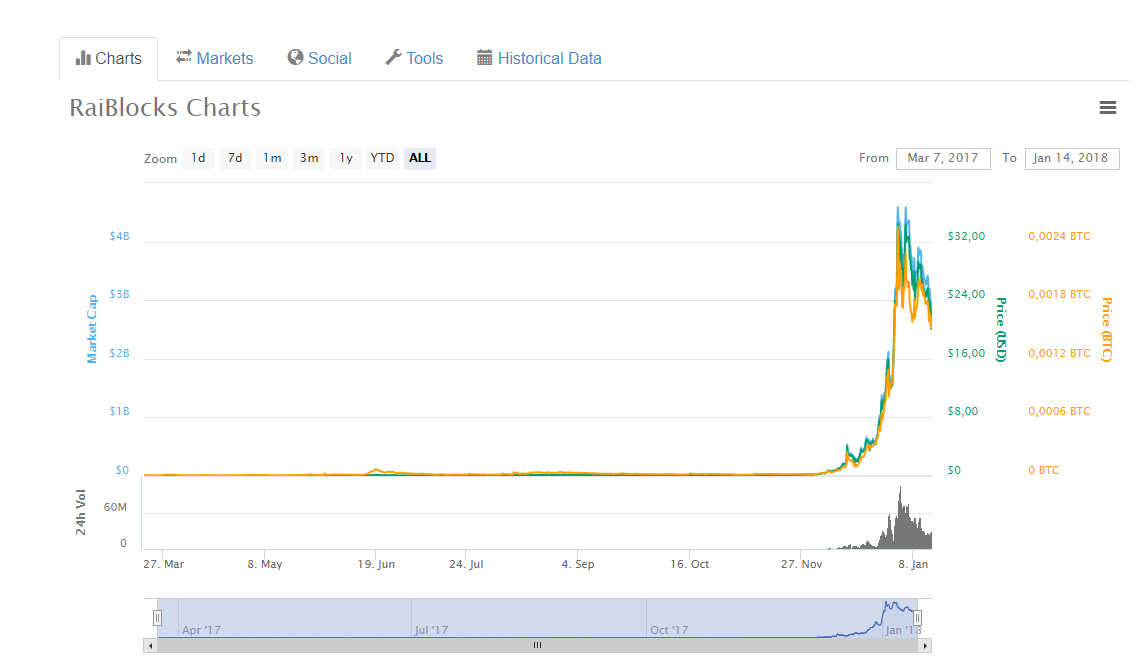The image size is (1143, 666).
Task: Click the Market Cap axis title
Action: pos(92,329)
